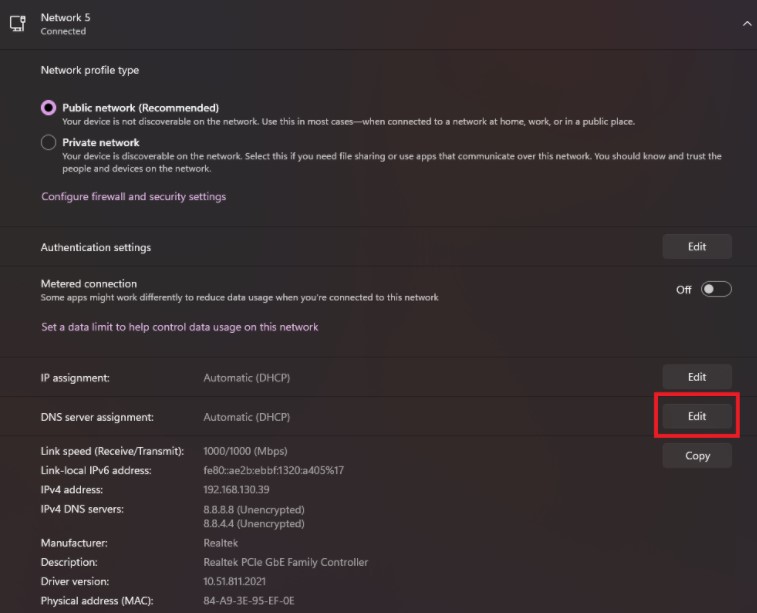Click the Private network label text
757x613 pixels.
(x=101, y=142)
